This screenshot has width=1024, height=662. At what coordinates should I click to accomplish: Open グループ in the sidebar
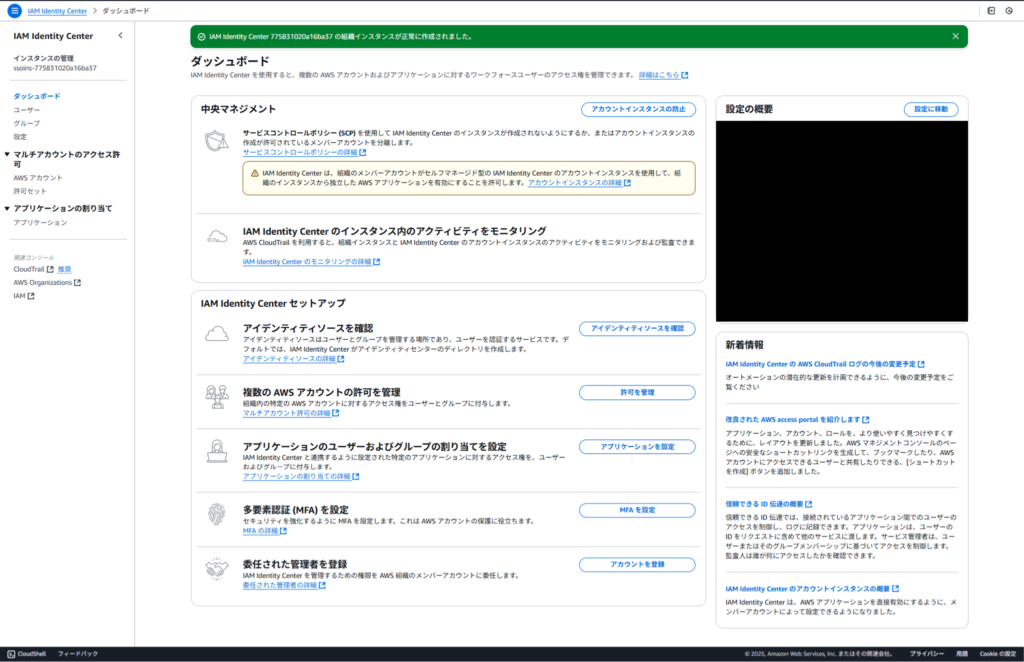[27, 123]
